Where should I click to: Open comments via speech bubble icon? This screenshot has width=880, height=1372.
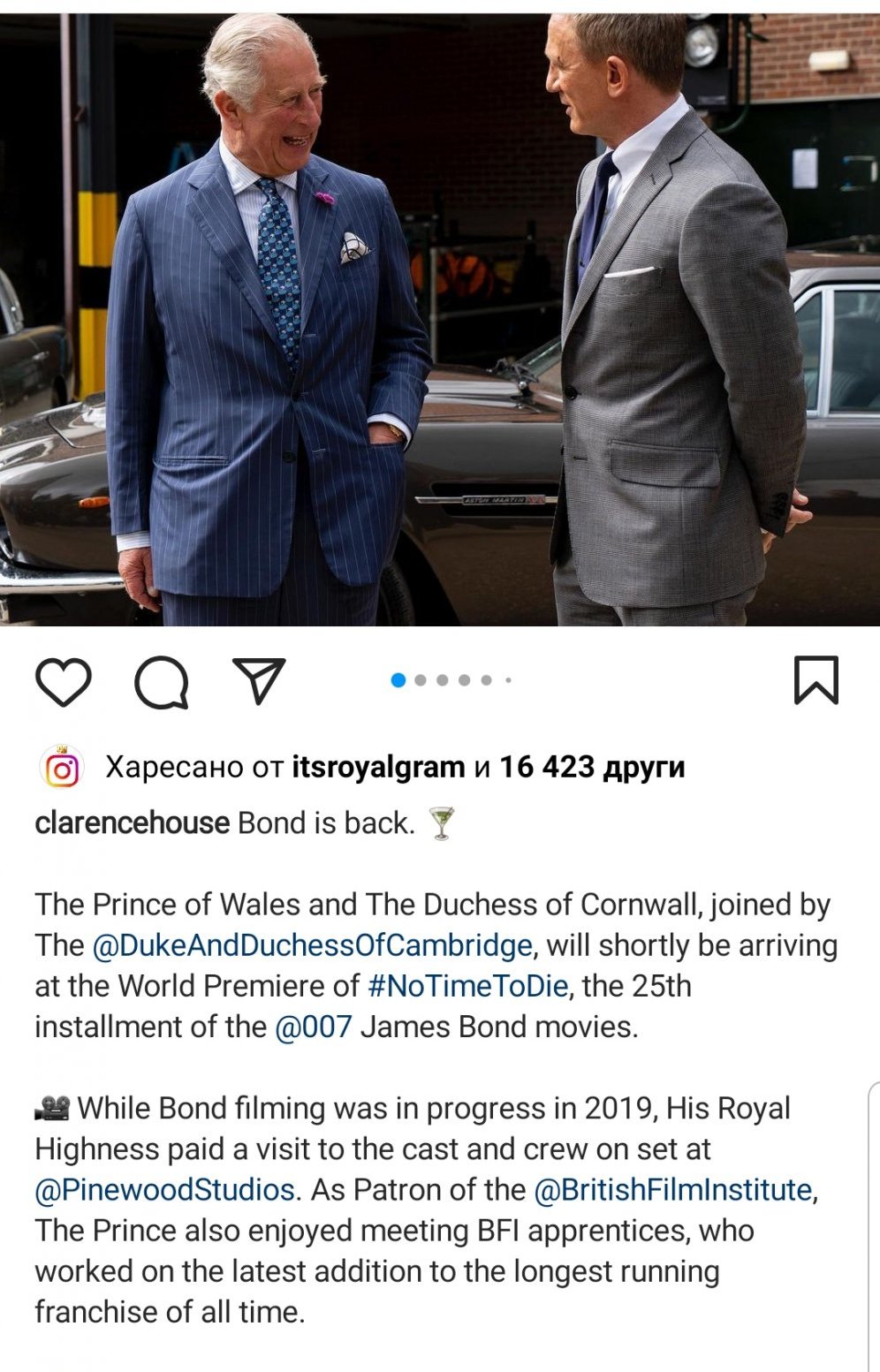[162, 682]
